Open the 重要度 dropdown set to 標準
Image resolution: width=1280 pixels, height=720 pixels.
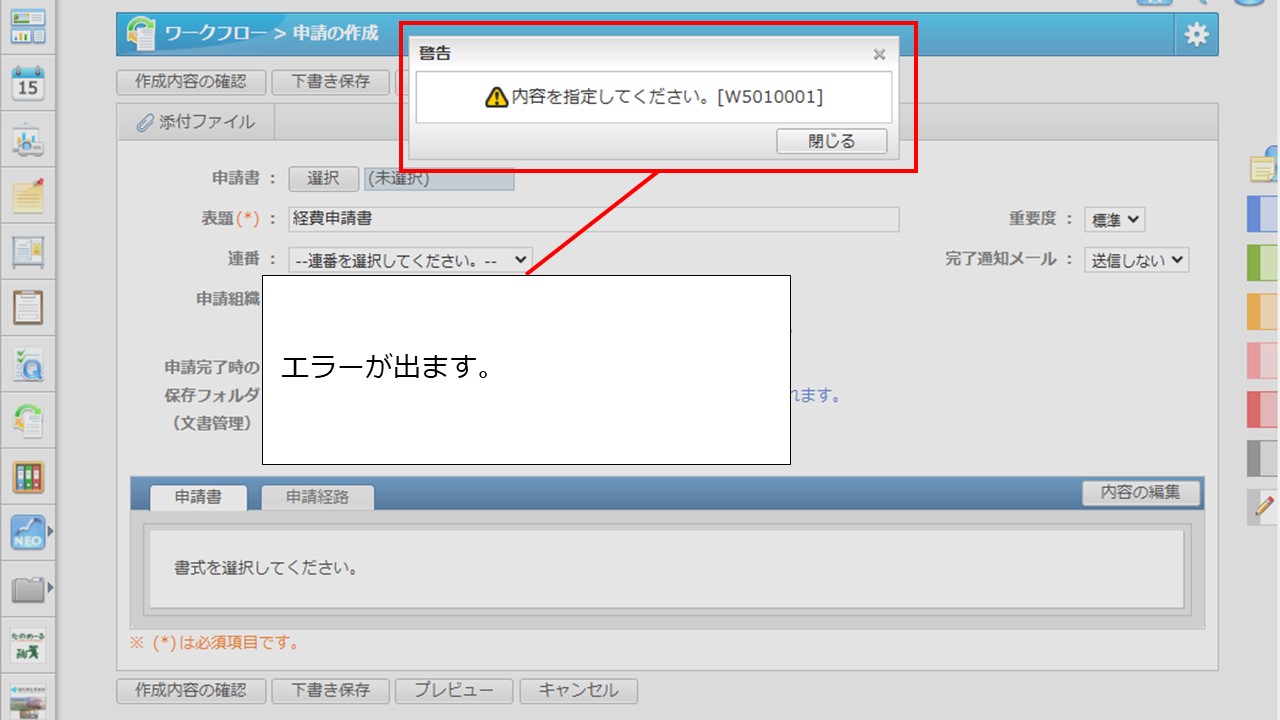(1114, 220)
